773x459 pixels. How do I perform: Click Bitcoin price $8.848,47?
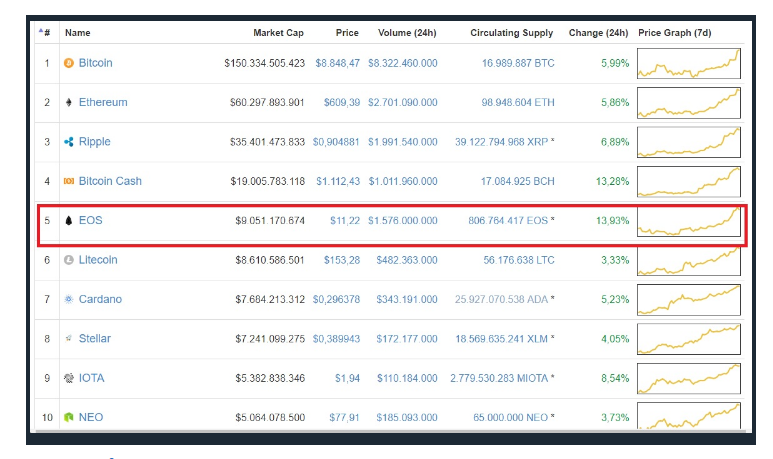(338, 63)
